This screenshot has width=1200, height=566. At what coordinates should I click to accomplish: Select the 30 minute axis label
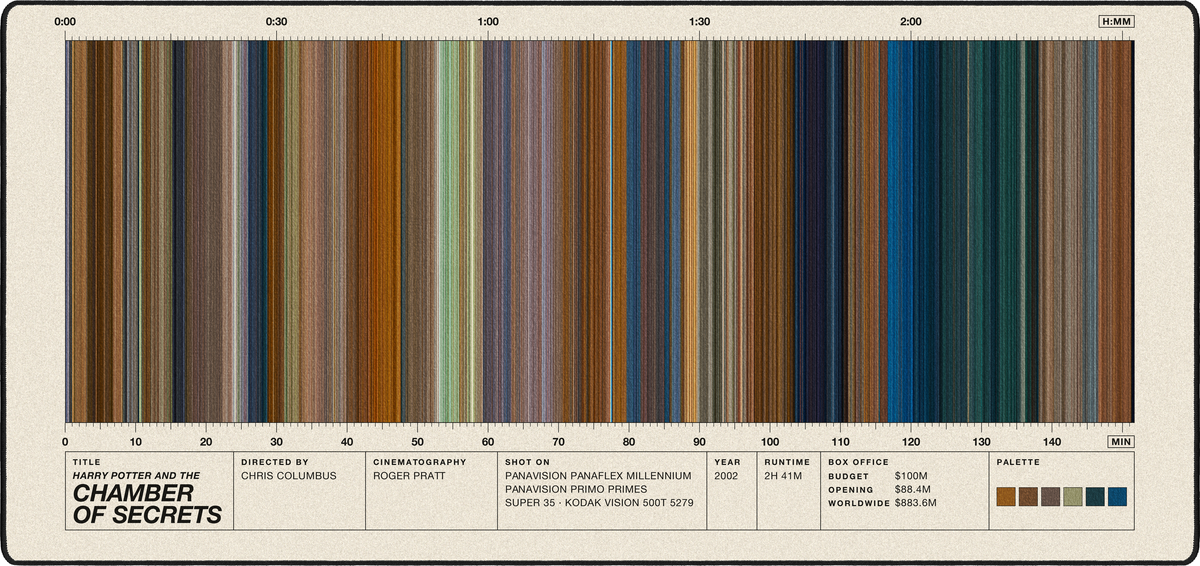[x=276, y=441]
